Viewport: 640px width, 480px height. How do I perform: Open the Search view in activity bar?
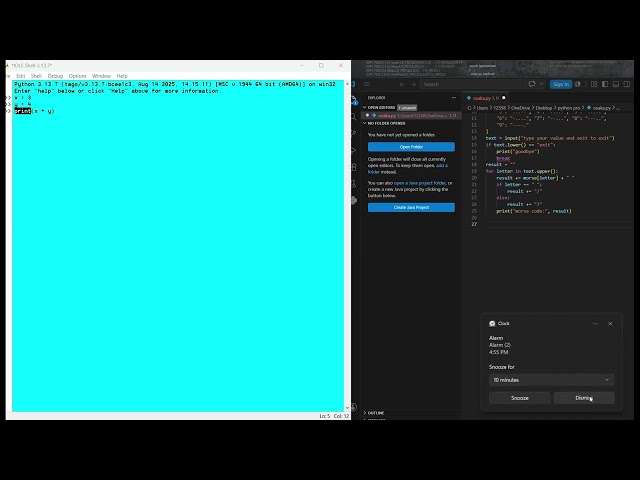point(353,117)
